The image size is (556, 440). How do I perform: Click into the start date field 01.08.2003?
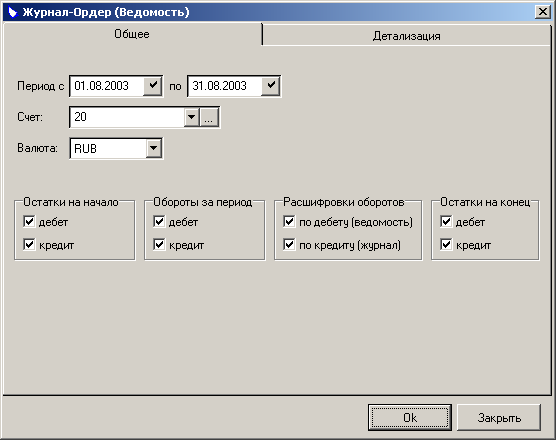pos(107,86)
